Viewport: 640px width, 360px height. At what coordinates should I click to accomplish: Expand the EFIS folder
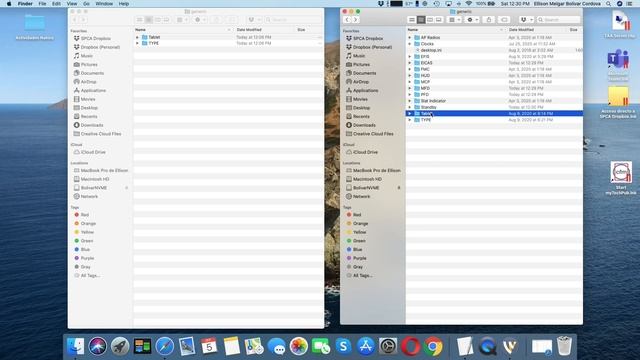pyautogui.click(x=410, y=56)
